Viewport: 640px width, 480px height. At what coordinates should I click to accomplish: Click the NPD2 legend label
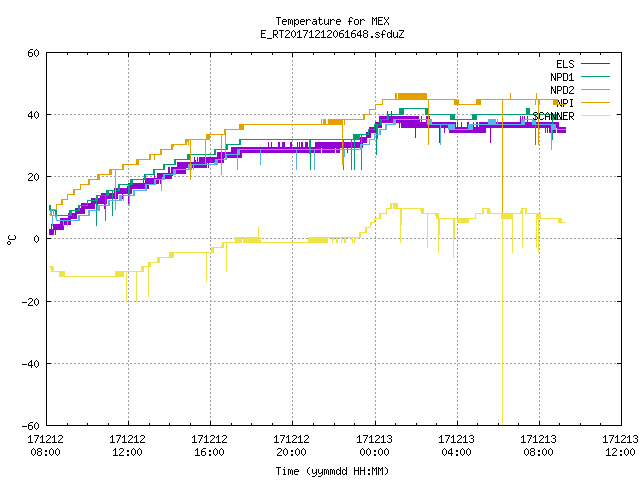pos(562,90)
